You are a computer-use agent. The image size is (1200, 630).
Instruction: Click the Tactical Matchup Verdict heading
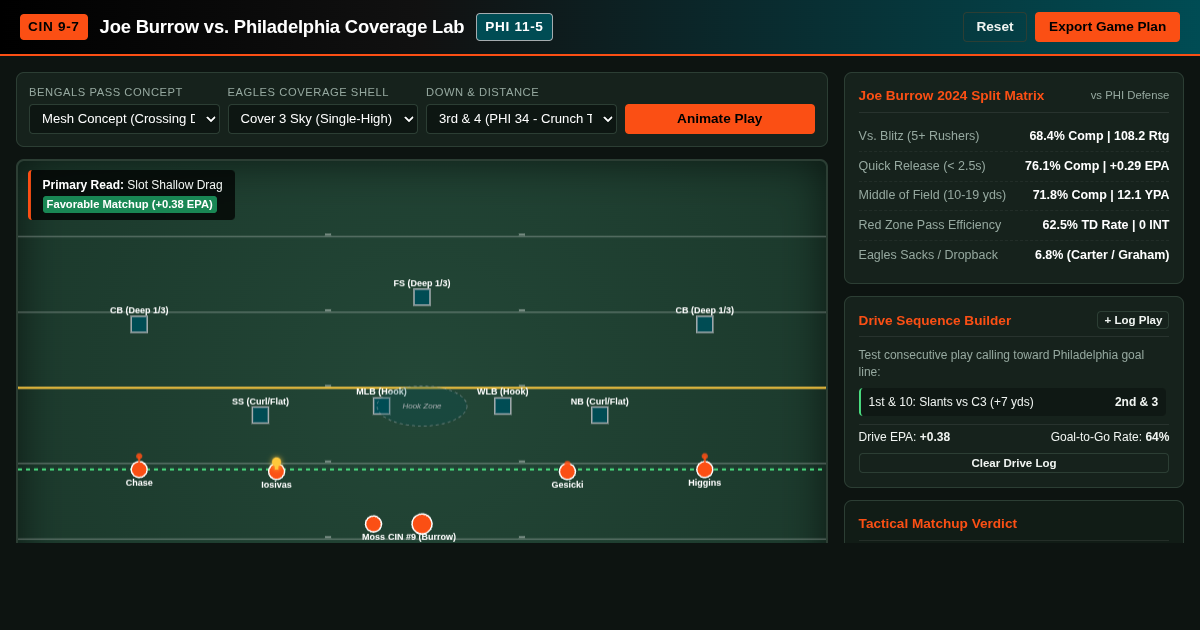938,523
